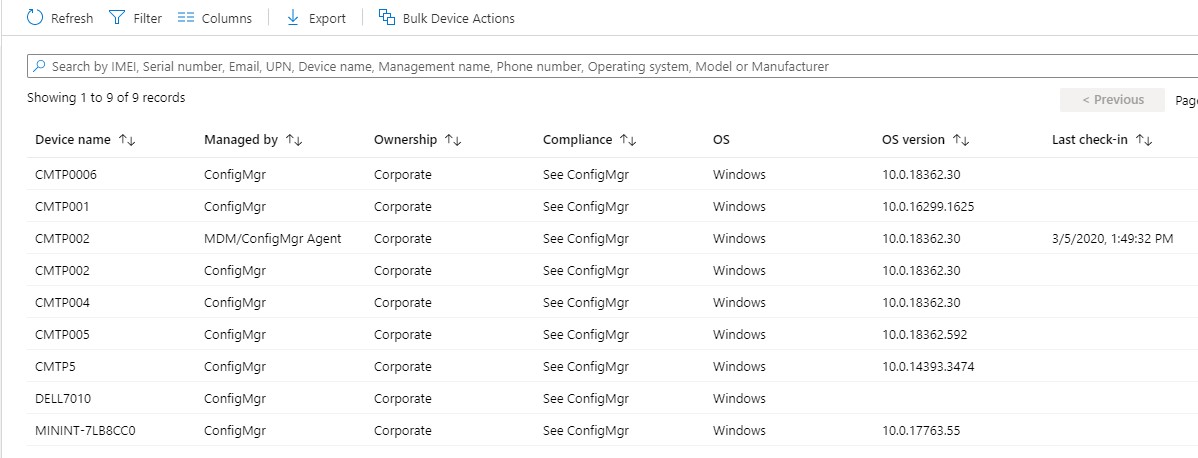Click the OS column header
Image resolution: width=1198 pixels, height=458 pixels.
[721, 140]
